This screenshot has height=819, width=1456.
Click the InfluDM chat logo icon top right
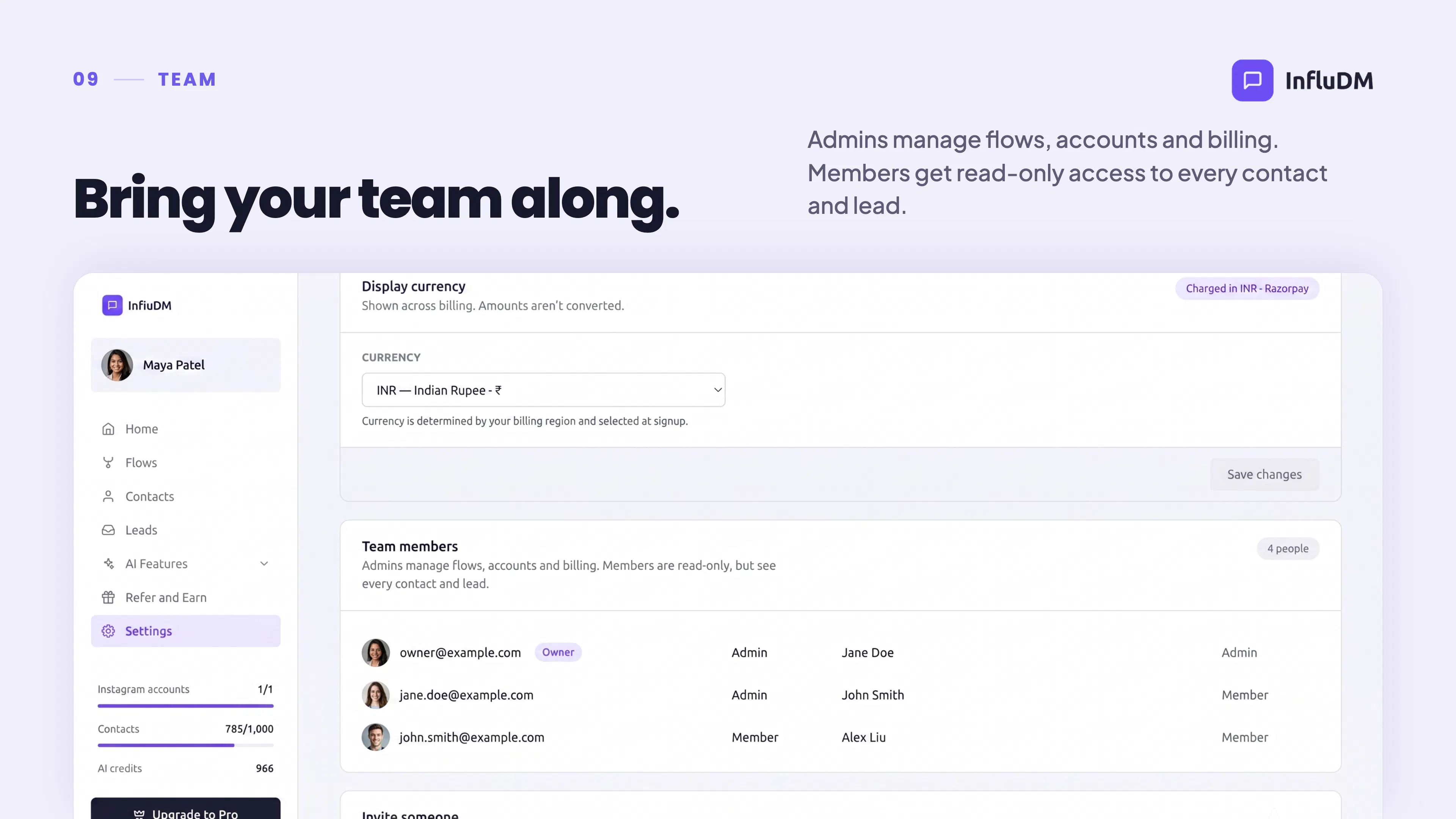[x=1252, y=80]
